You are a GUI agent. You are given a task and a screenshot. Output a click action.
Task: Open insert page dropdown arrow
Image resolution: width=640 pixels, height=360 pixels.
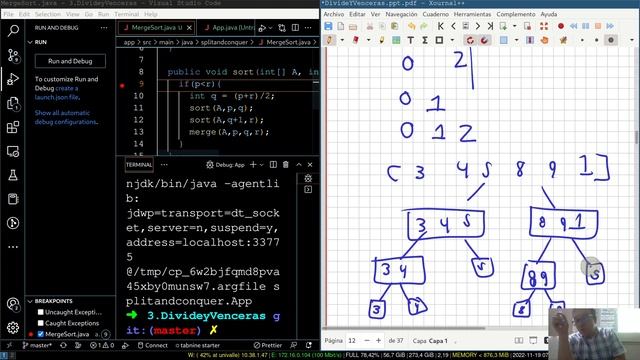coord(514,26)
